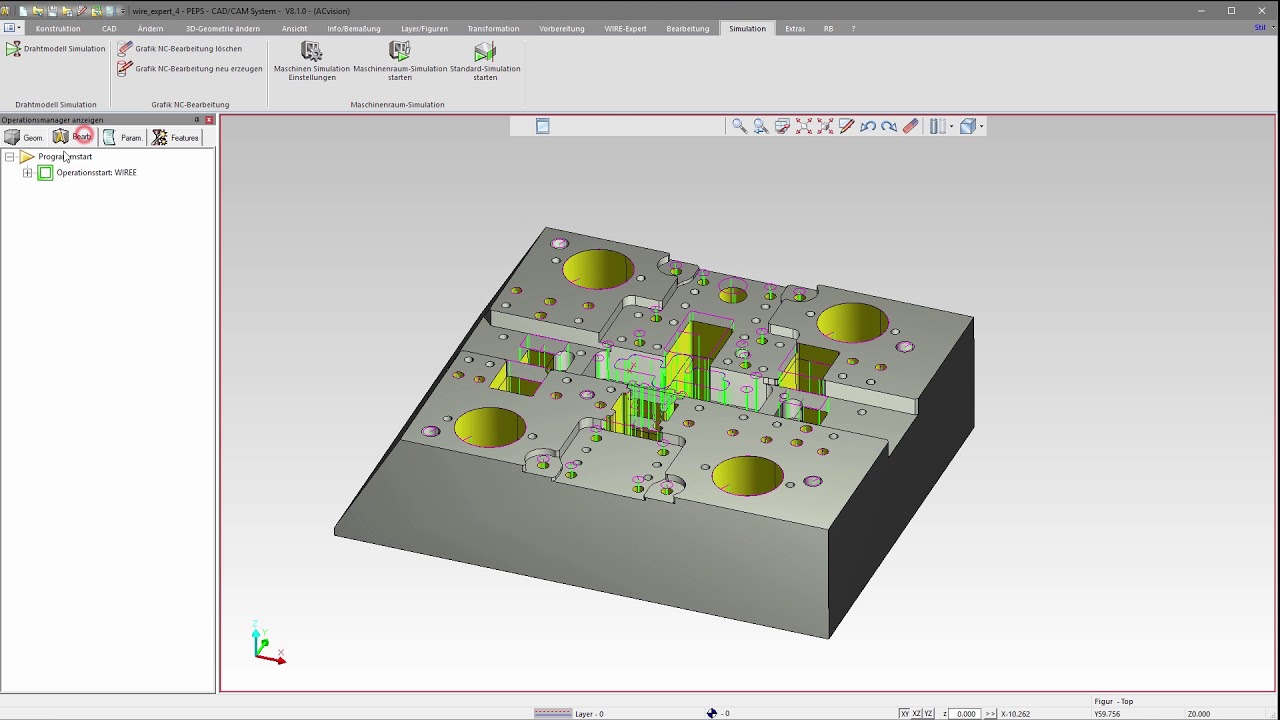The image size is (1280, 720).
Task: Open the quick access toolbar customize arrow
Action: [122, 11]
